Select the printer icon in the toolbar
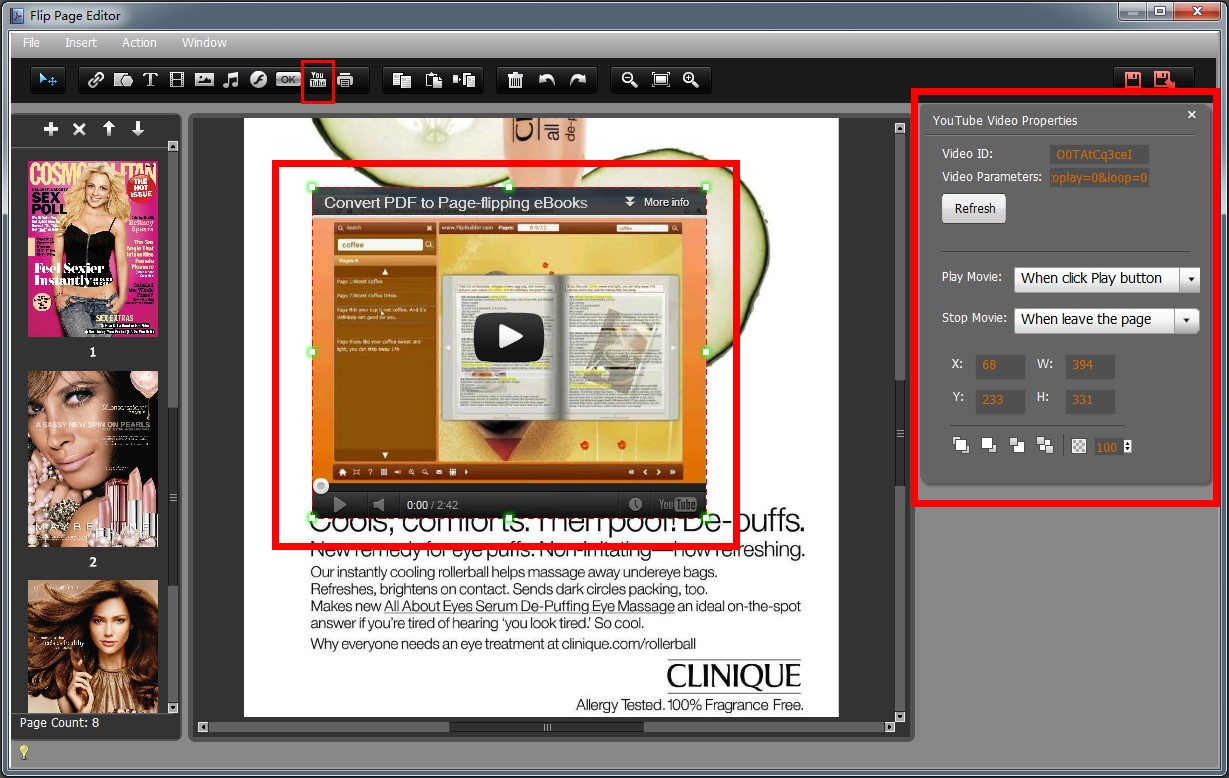The height and width of the screenshot is (778, 1229). (345, 80)
